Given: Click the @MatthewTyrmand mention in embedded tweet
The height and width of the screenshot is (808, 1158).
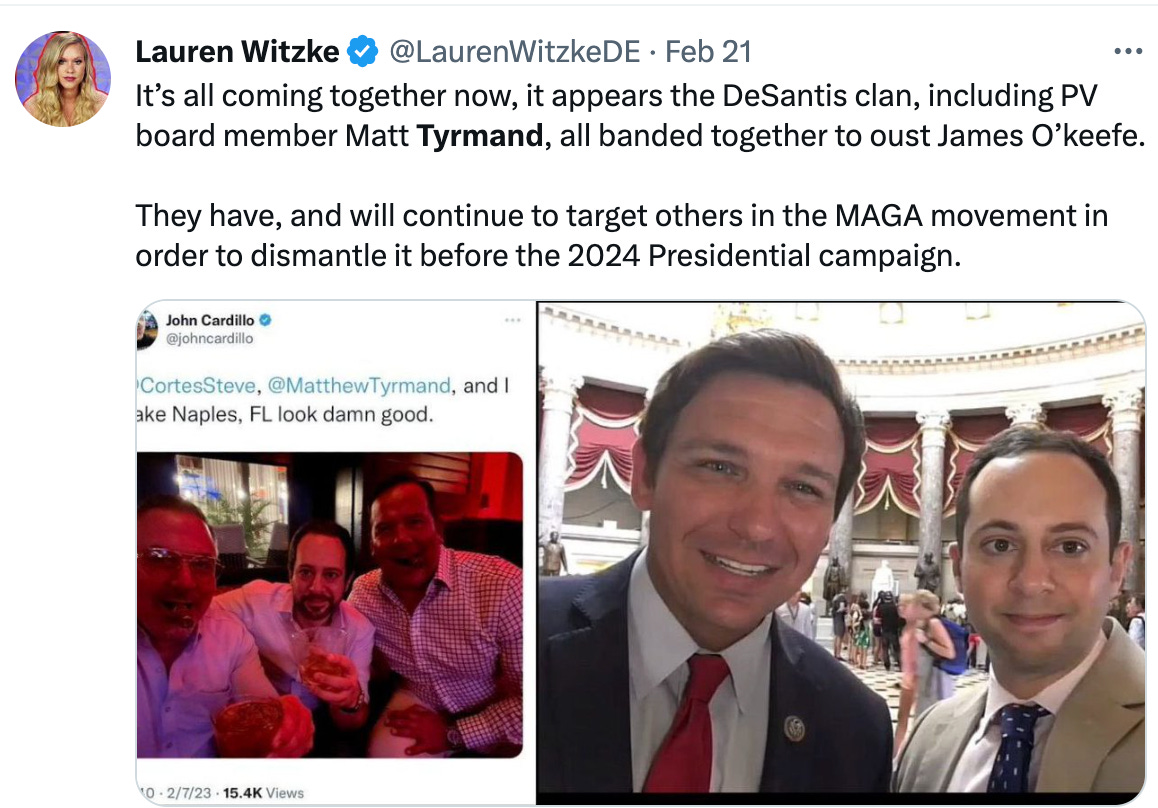Looking at the screenshot, I should pos(359,386).
